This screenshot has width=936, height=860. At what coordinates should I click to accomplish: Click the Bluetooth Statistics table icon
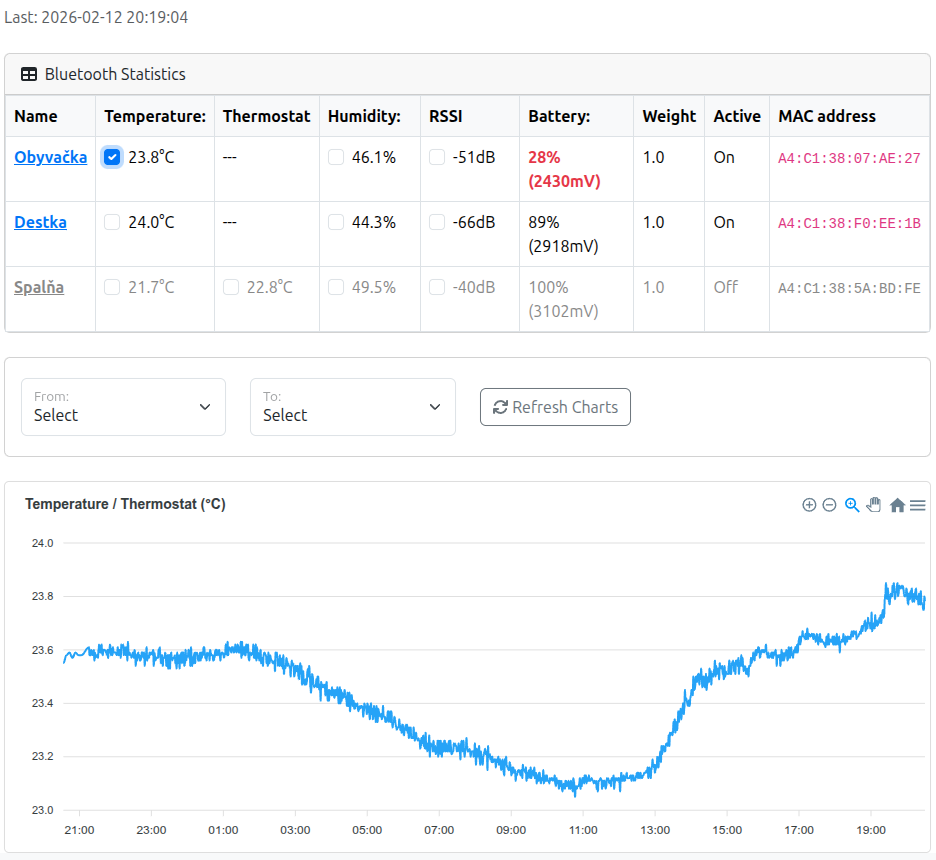point(29,74)
